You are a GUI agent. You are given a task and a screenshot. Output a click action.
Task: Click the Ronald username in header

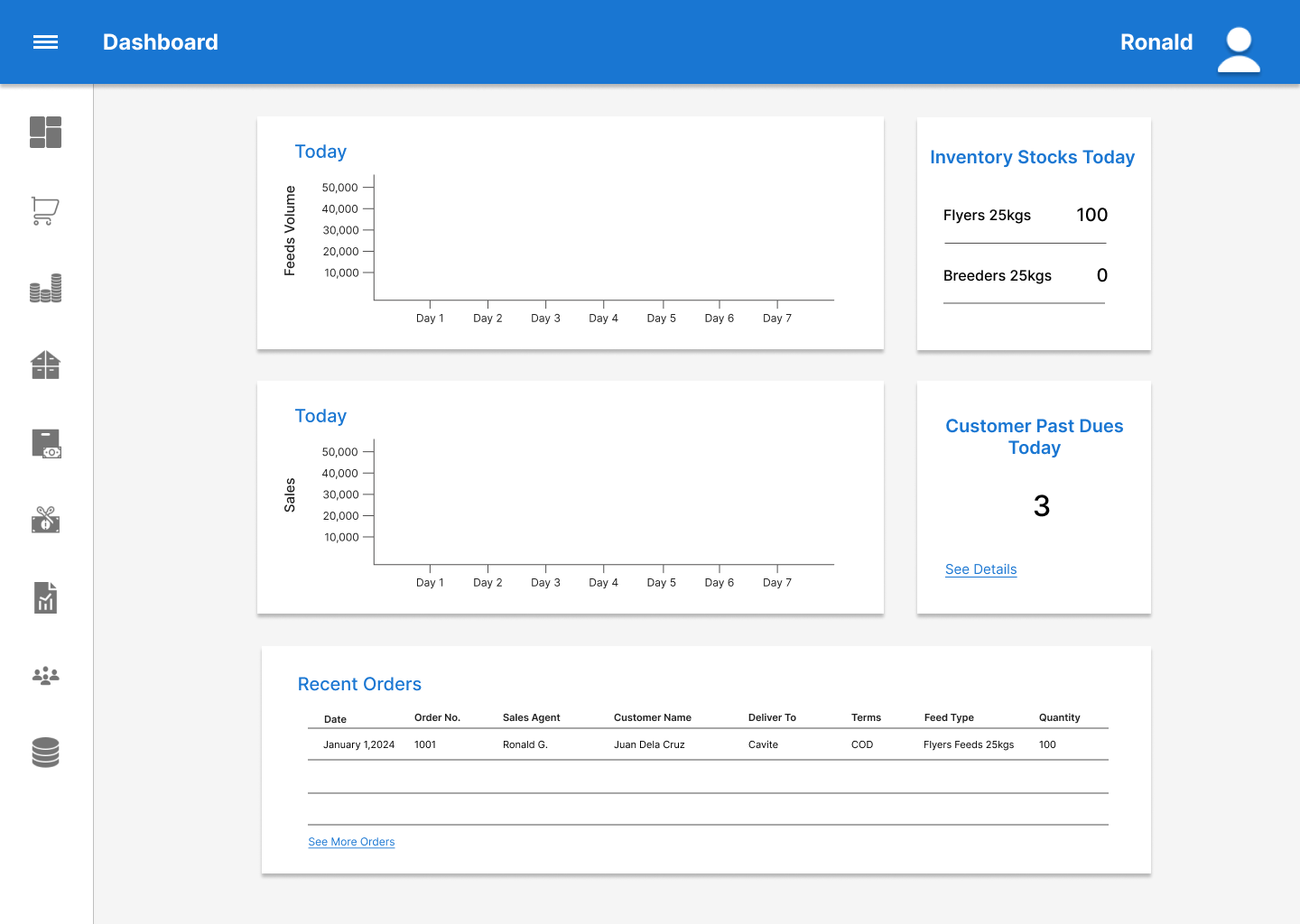coord(1156,42)
